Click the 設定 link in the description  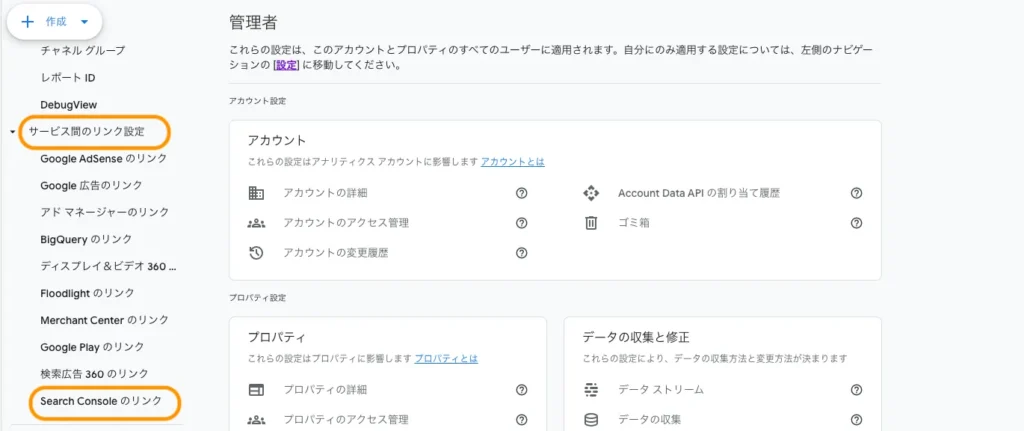click(287, 65)
